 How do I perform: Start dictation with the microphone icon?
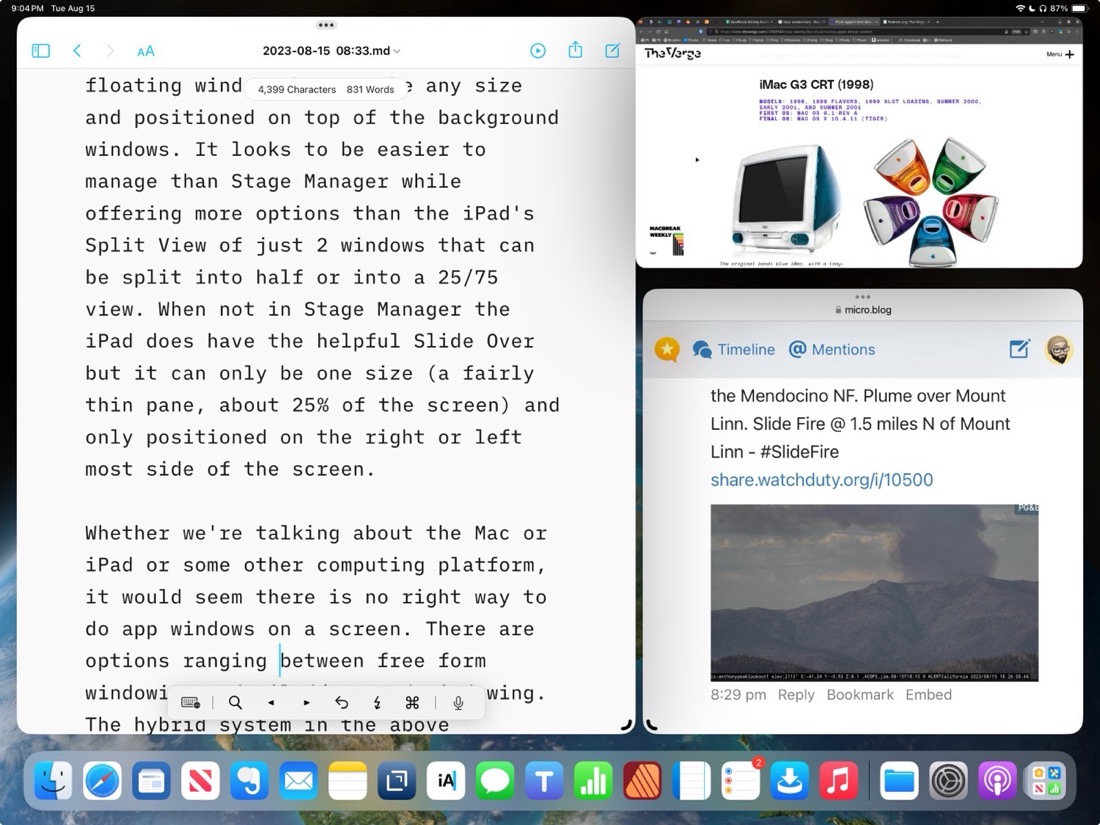(458, 702)
